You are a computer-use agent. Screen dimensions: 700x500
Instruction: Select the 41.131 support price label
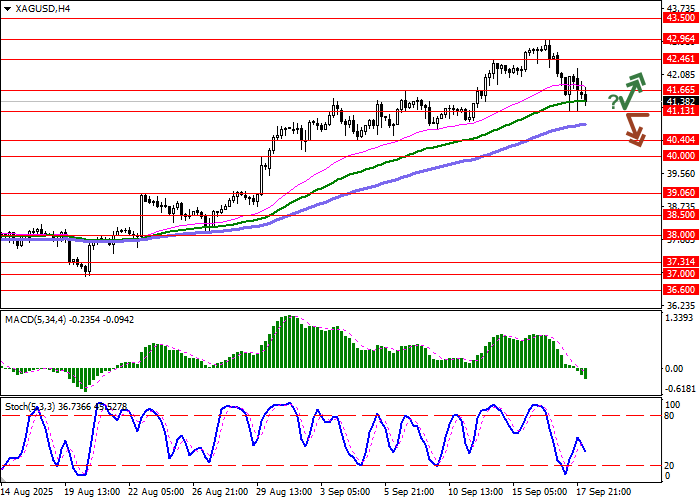(x=680, y=112)
